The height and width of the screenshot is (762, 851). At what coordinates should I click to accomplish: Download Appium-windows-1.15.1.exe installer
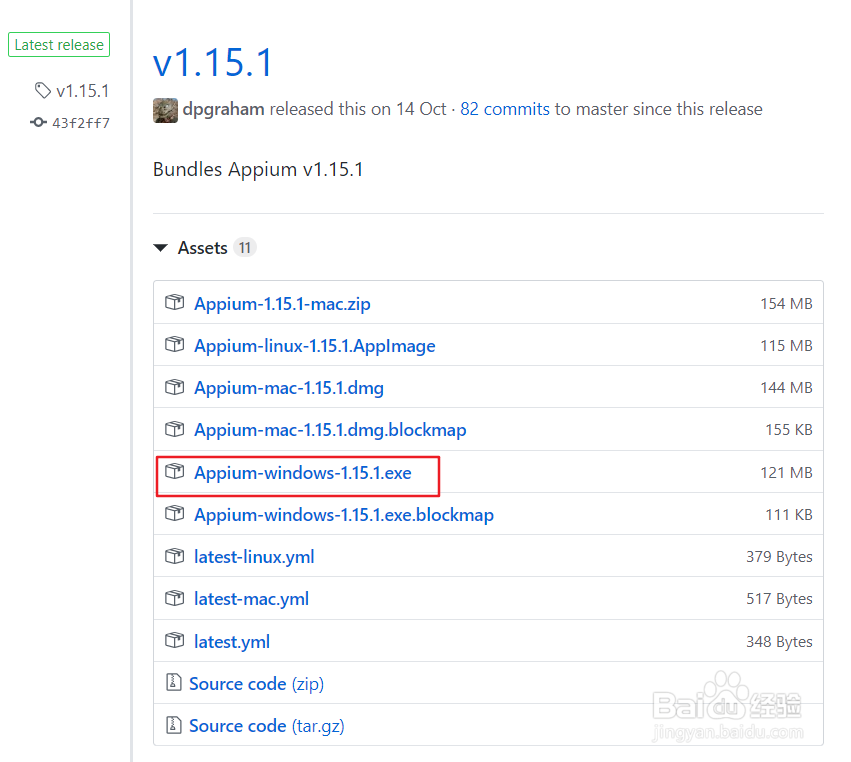tap(303, 473)
